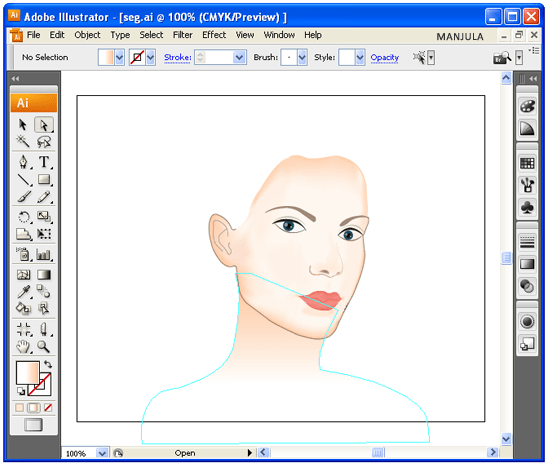This screenshot has height=466, width=548.
Task: Open the Color palette panel icon
Action: 527,106
